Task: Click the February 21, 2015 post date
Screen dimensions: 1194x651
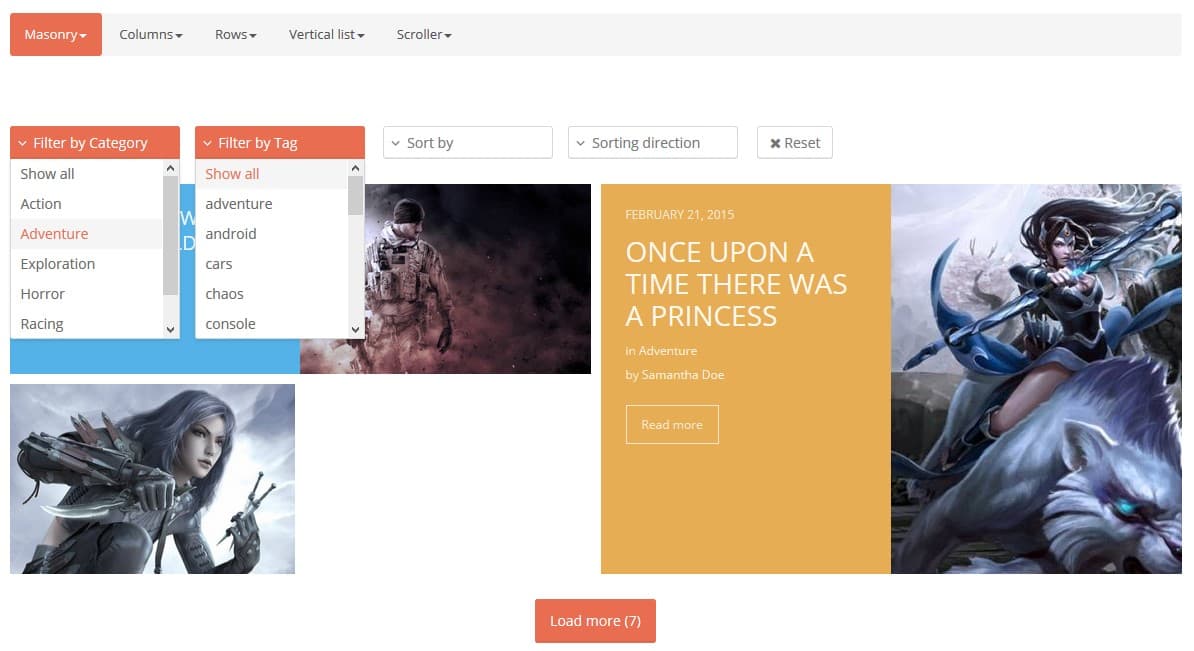Action: [x=679, y=215]
